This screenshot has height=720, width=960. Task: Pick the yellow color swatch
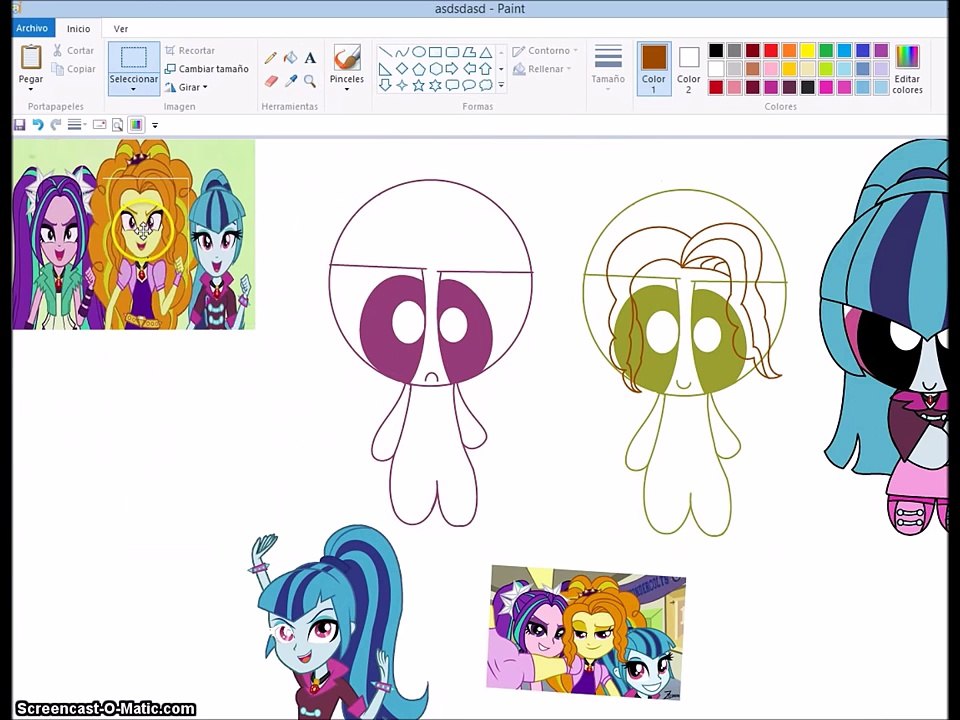(808, 50)
